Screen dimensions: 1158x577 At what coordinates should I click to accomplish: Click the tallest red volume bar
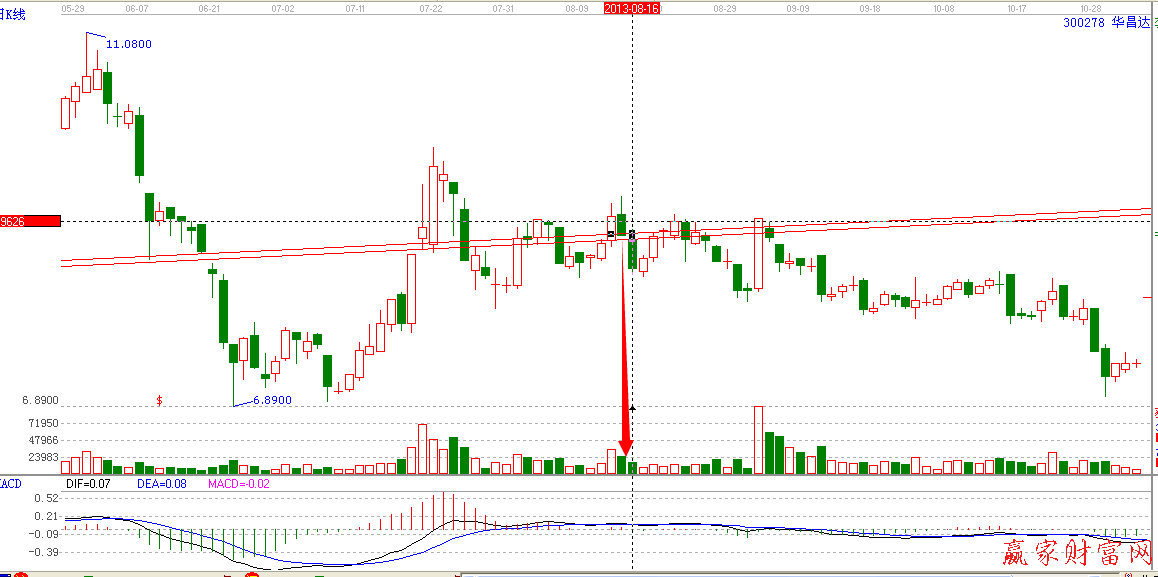(759, 440)
